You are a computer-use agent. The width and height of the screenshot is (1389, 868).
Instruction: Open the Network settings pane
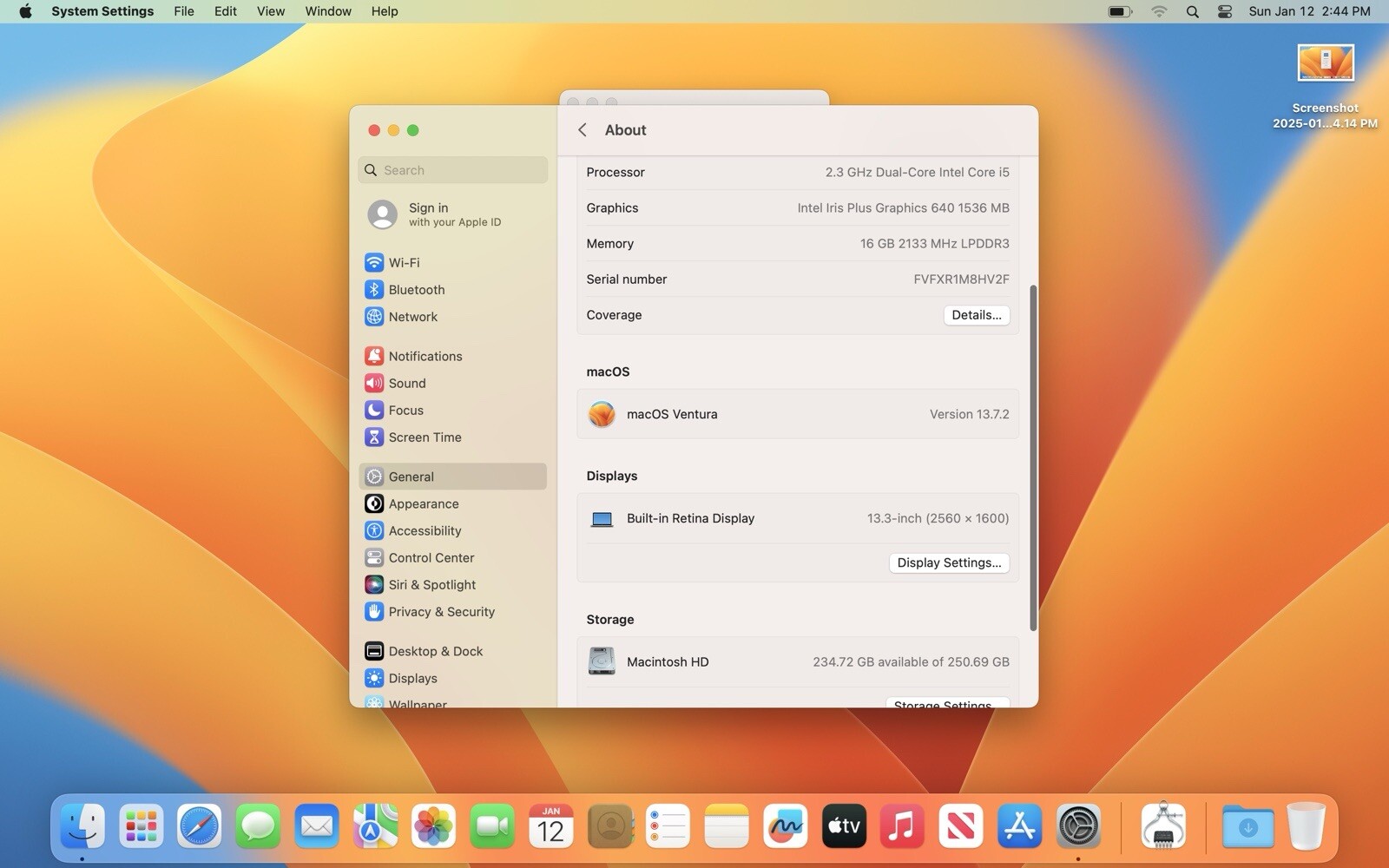click(412, 317)
